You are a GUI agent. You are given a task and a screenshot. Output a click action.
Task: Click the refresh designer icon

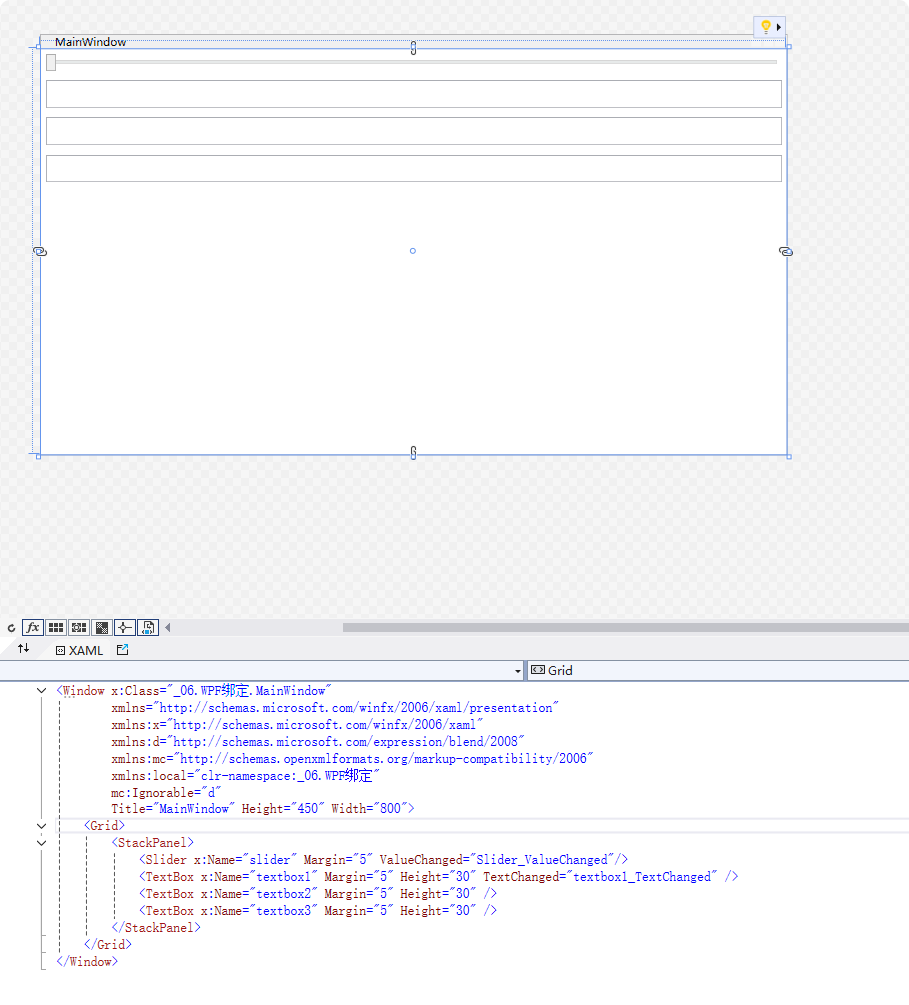point(12,628)
